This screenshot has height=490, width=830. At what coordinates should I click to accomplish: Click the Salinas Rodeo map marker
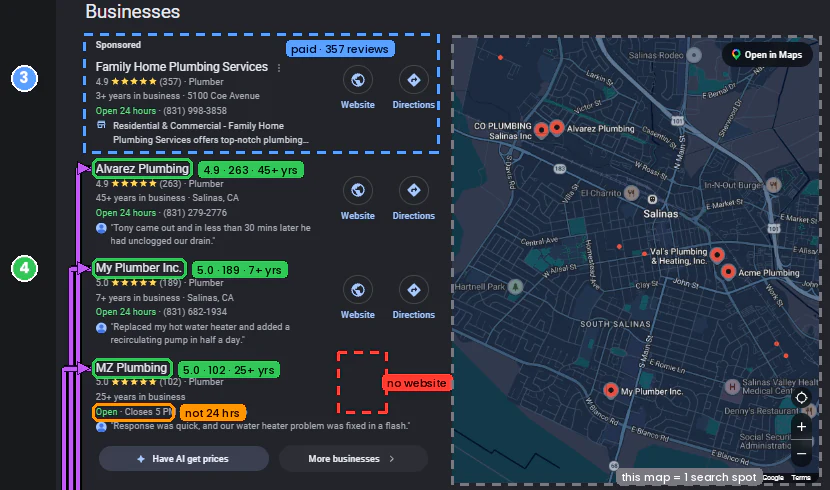click(x=694, y=55)
